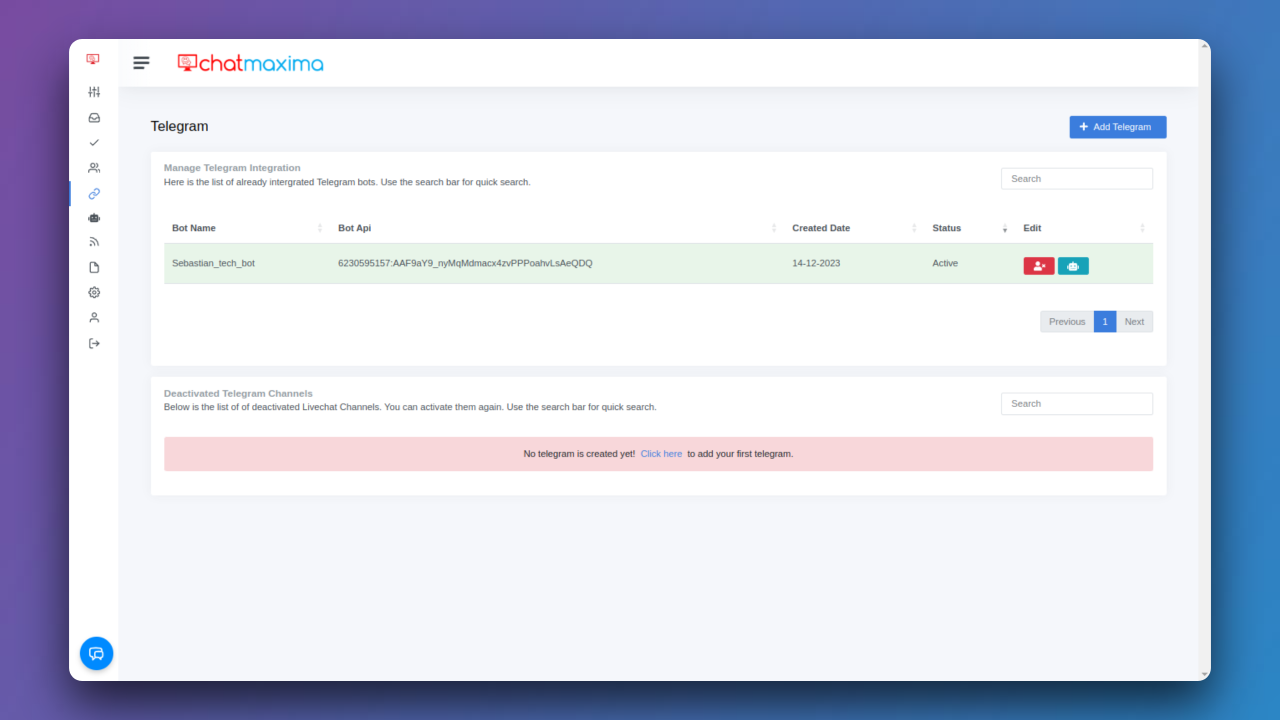The image size is (1280, 720).
Task: Open the blue live chat bubble widget
Action: click(x=96, y=653)
